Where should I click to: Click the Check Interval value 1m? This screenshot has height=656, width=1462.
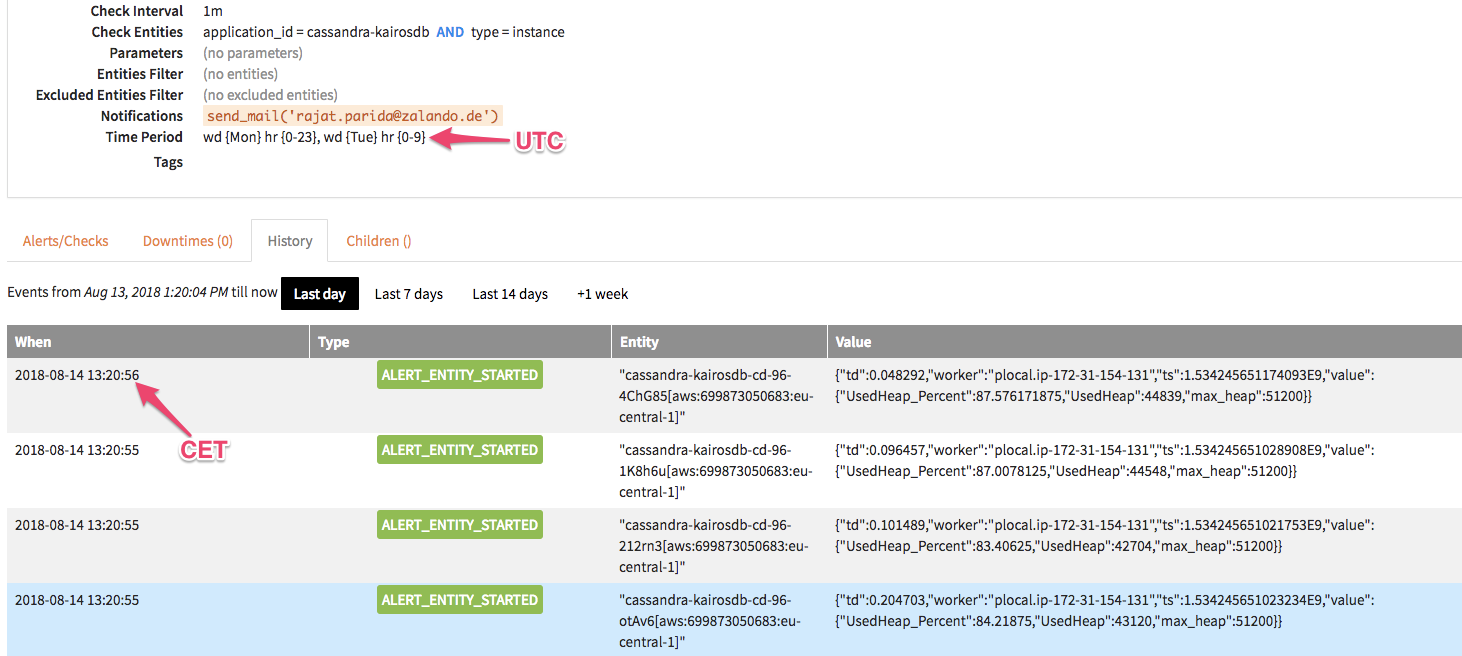[213, 11]
